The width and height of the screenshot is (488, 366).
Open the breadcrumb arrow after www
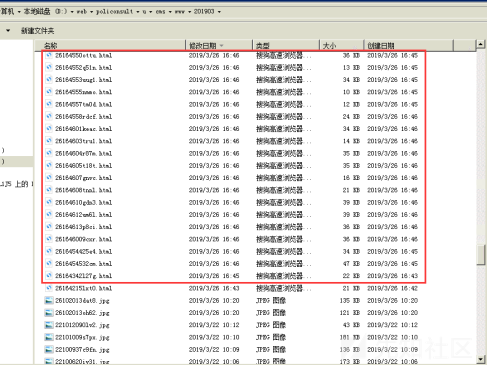189,12
